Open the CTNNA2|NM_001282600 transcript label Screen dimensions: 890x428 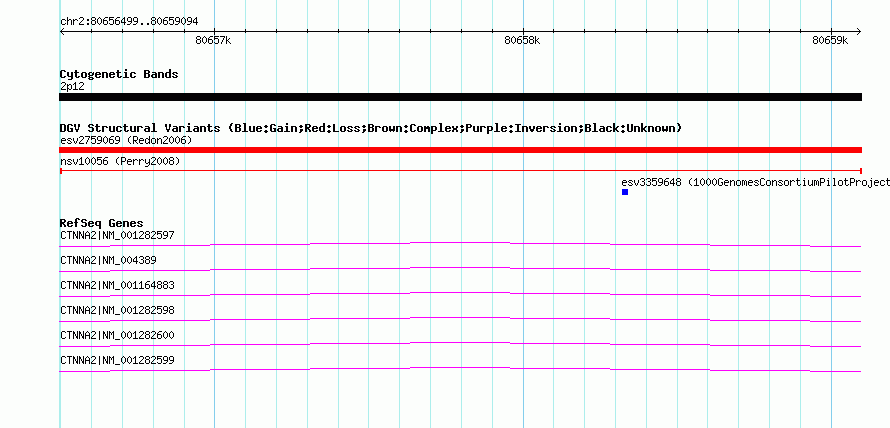[117, 335]
